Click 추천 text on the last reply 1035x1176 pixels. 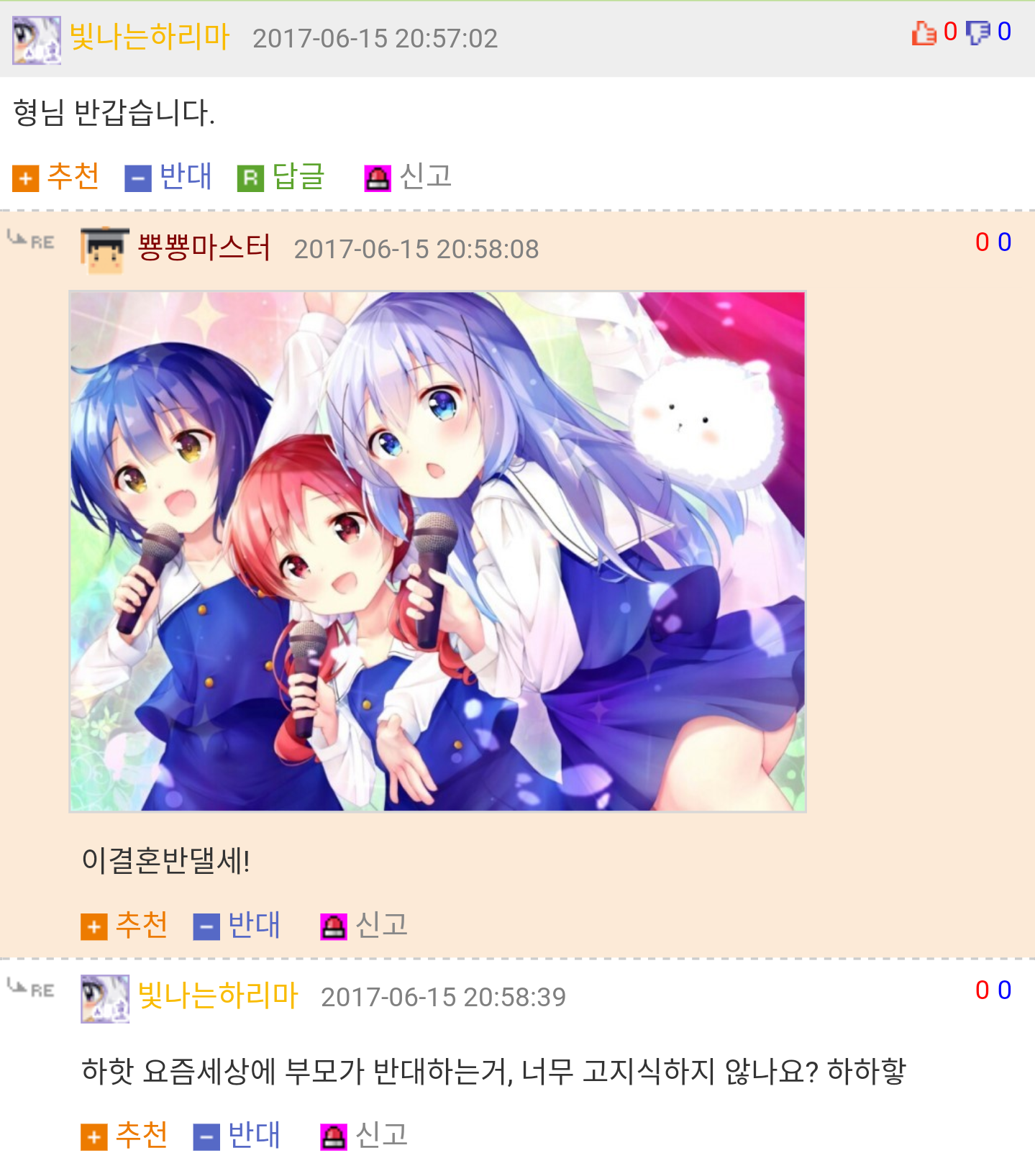click(x=142, y=1136)
